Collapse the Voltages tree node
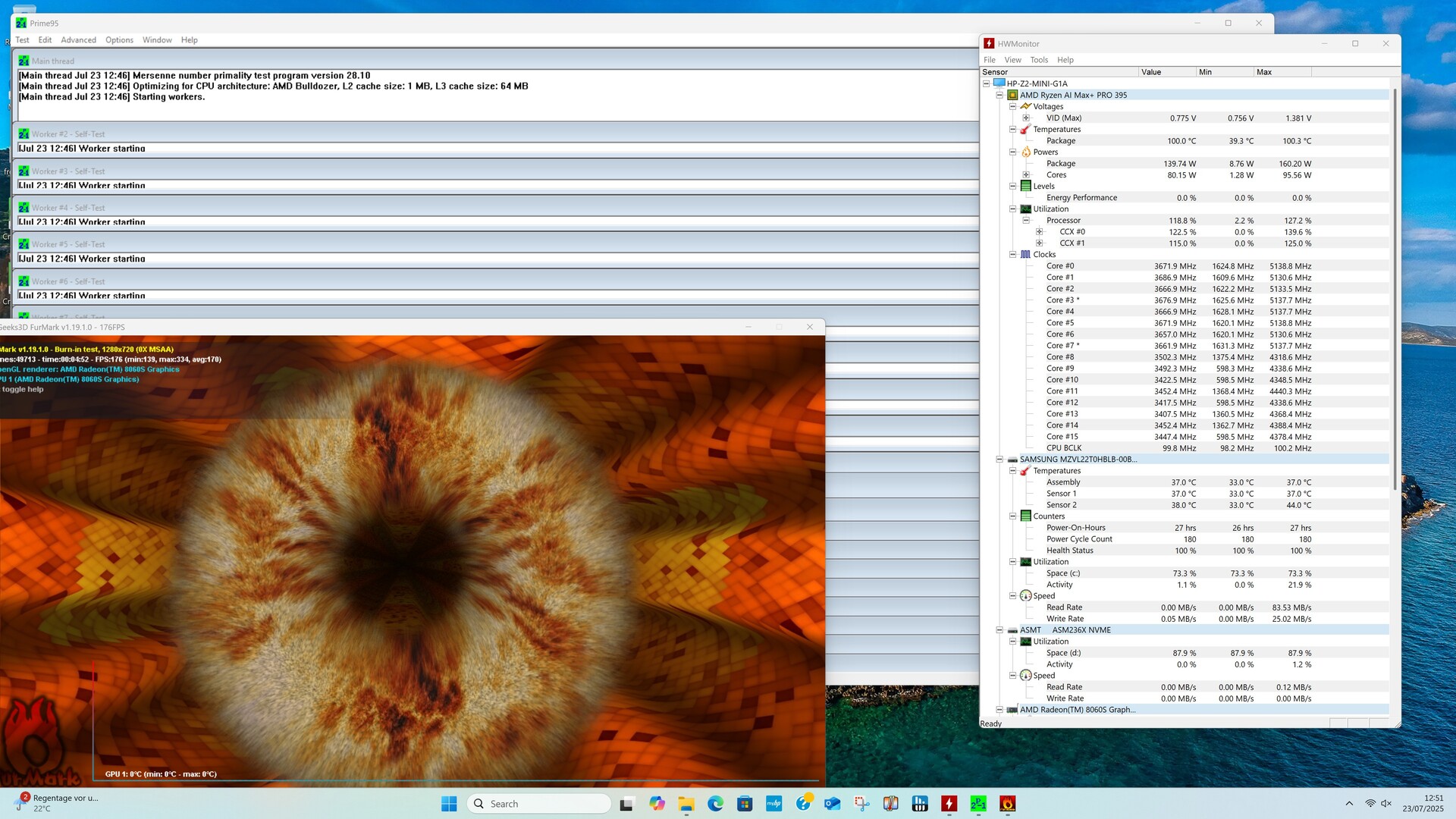 [1012, 107]
